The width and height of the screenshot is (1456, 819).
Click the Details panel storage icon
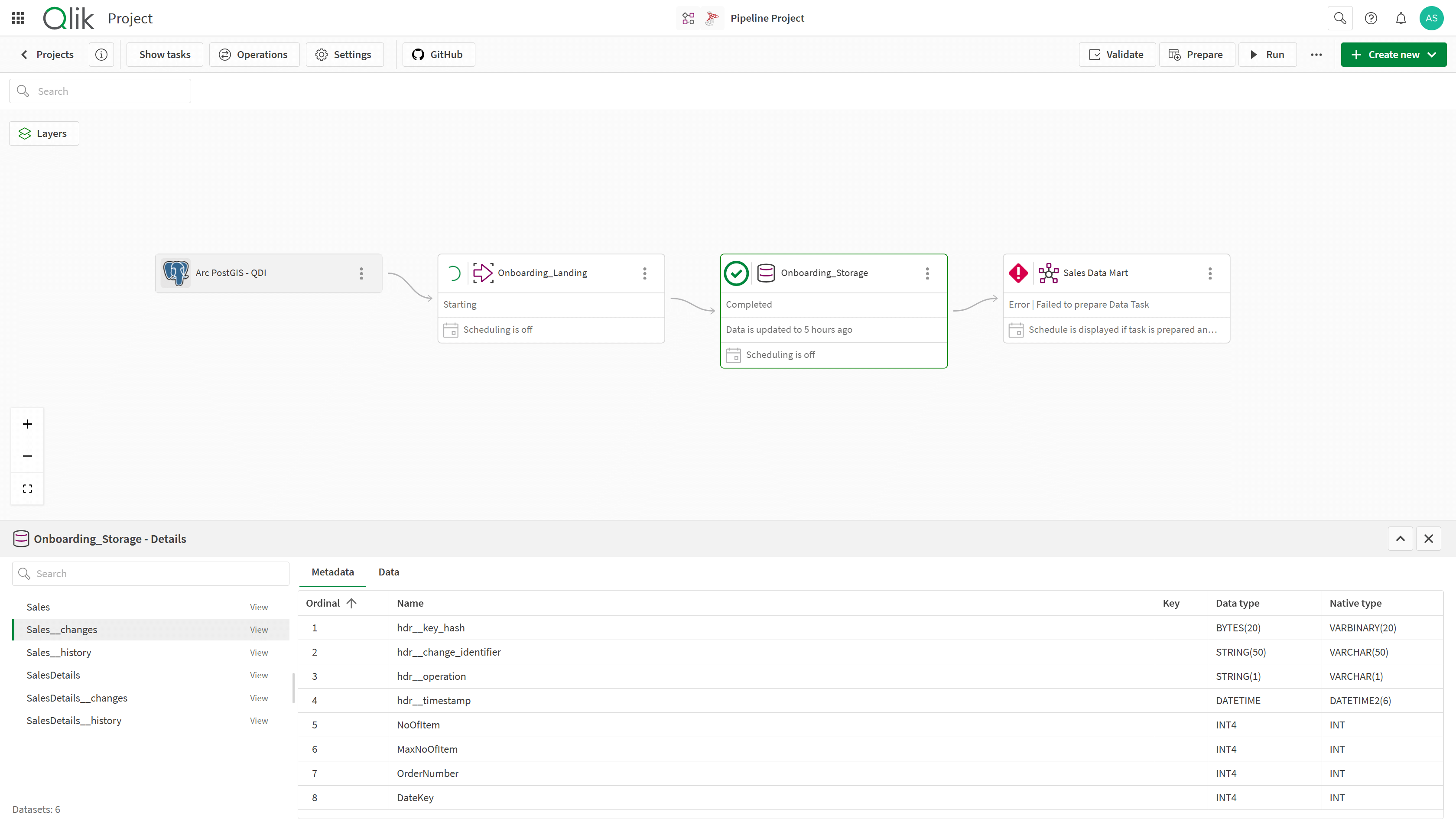click(21, 539)
